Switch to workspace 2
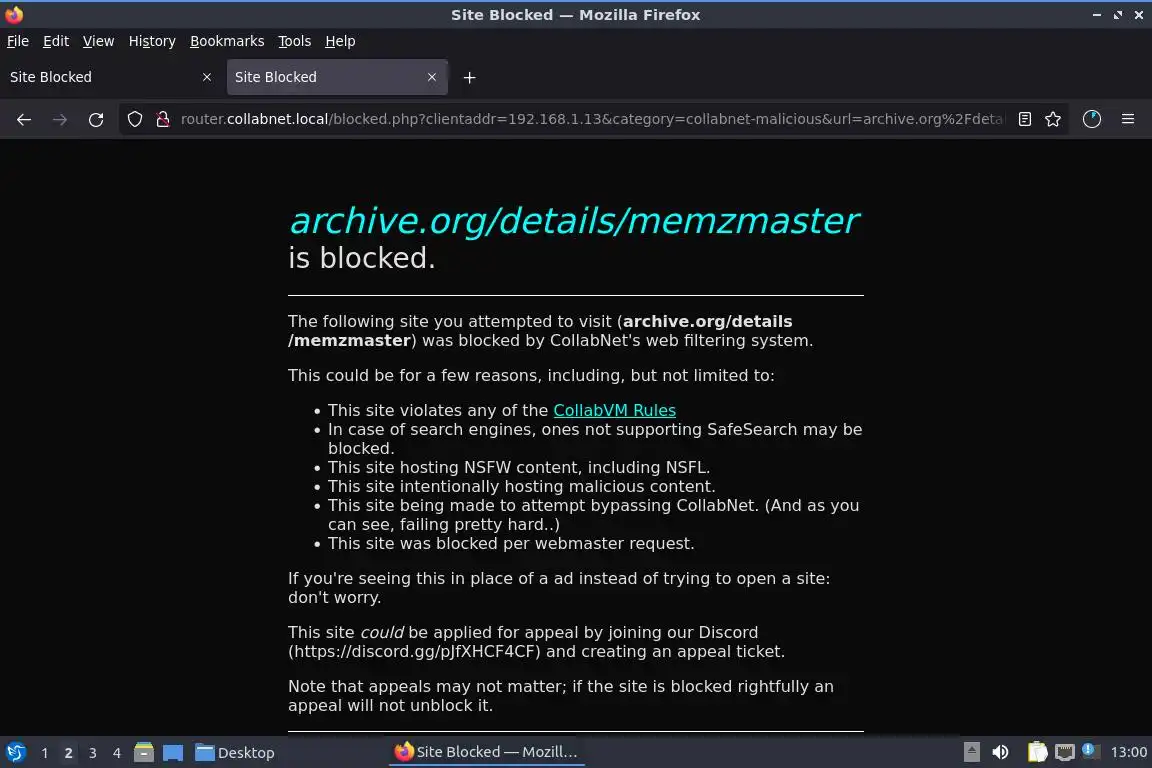Viewport: 1152px width, 768px height. point(68,753)
